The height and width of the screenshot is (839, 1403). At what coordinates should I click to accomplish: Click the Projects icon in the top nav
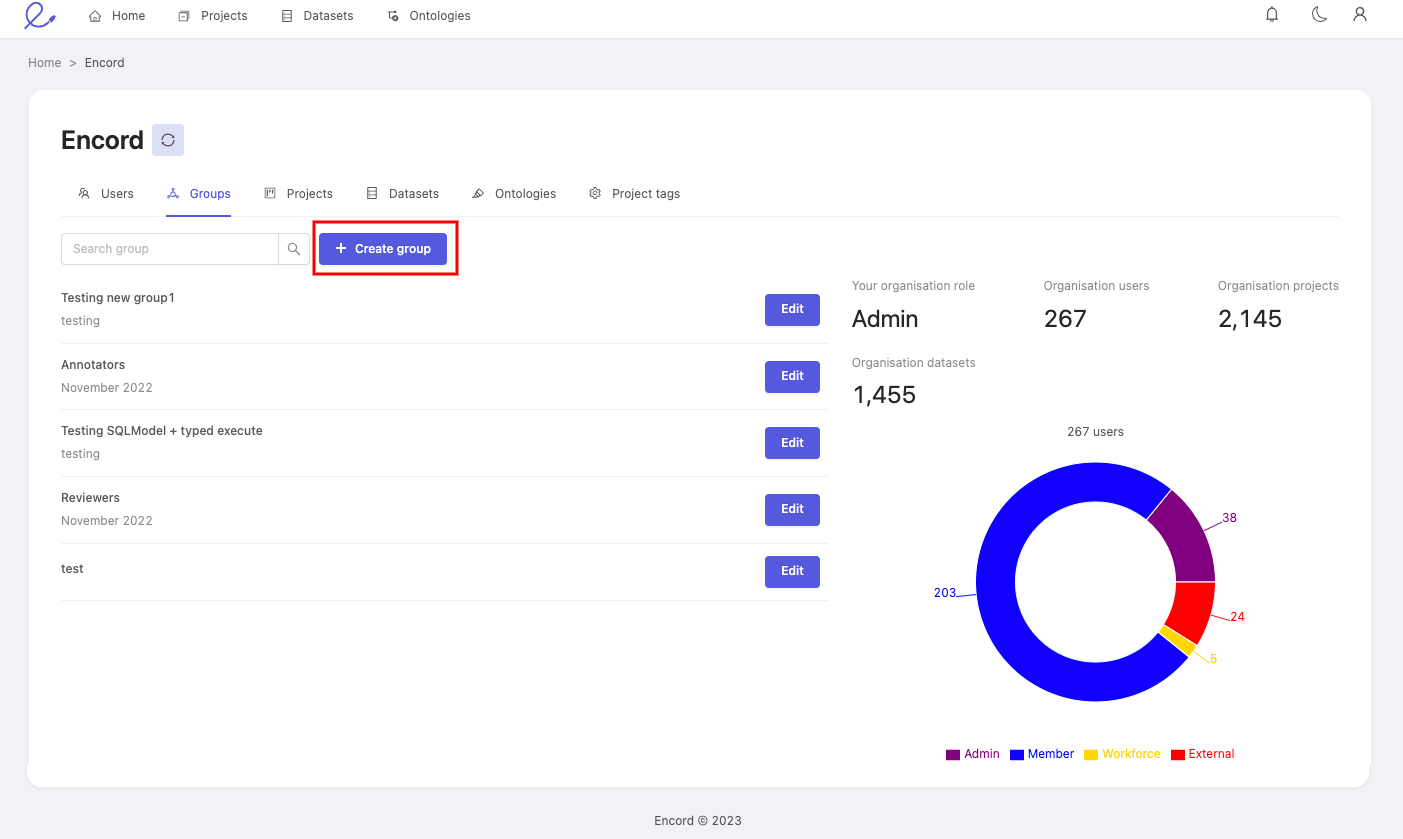pyautogui.click(x=184, y=16)
